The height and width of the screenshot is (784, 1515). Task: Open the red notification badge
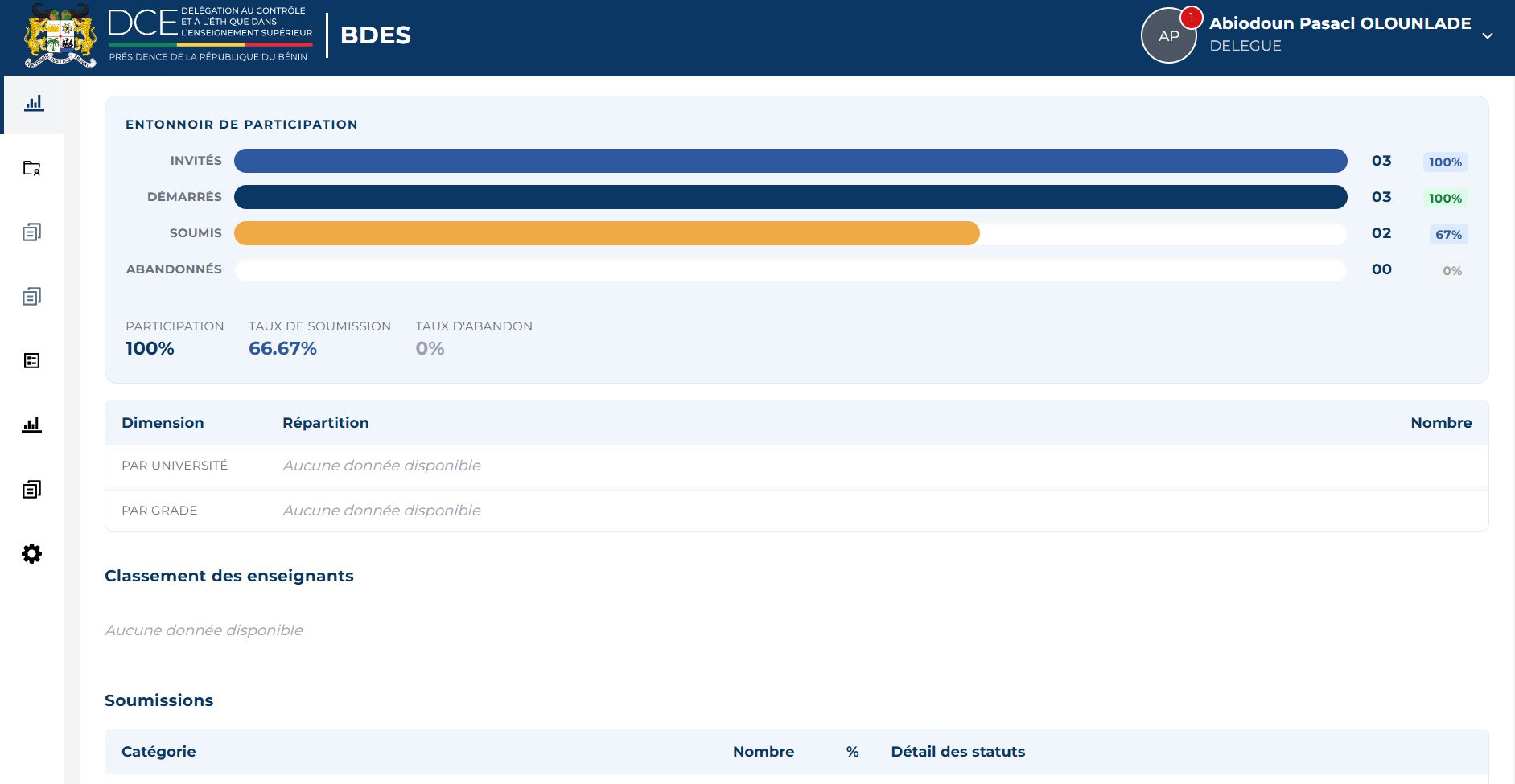[x=1191, y=18]
